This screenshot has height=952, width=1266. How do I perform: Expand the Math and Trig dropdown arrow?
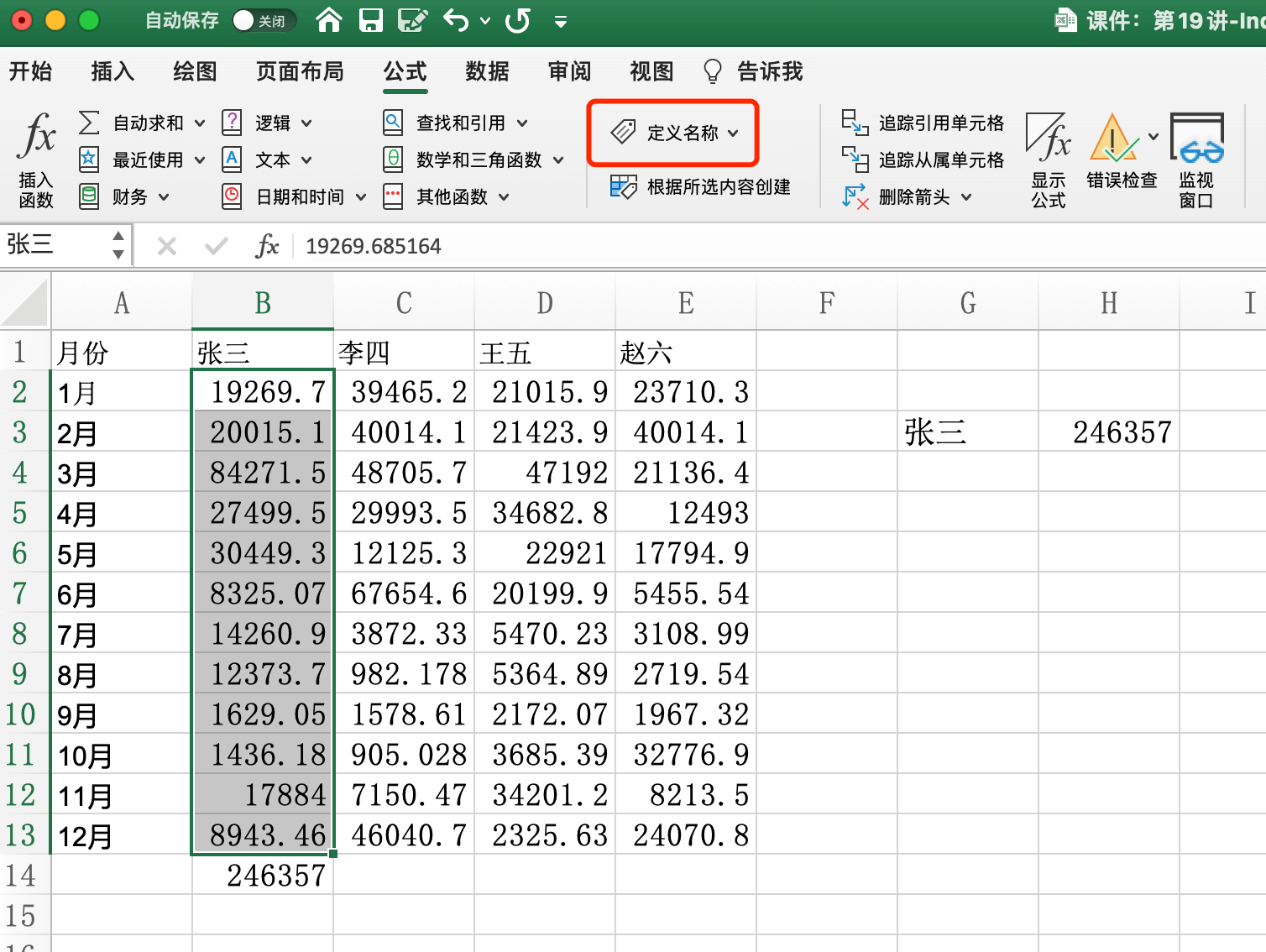[x=558, y=160]
